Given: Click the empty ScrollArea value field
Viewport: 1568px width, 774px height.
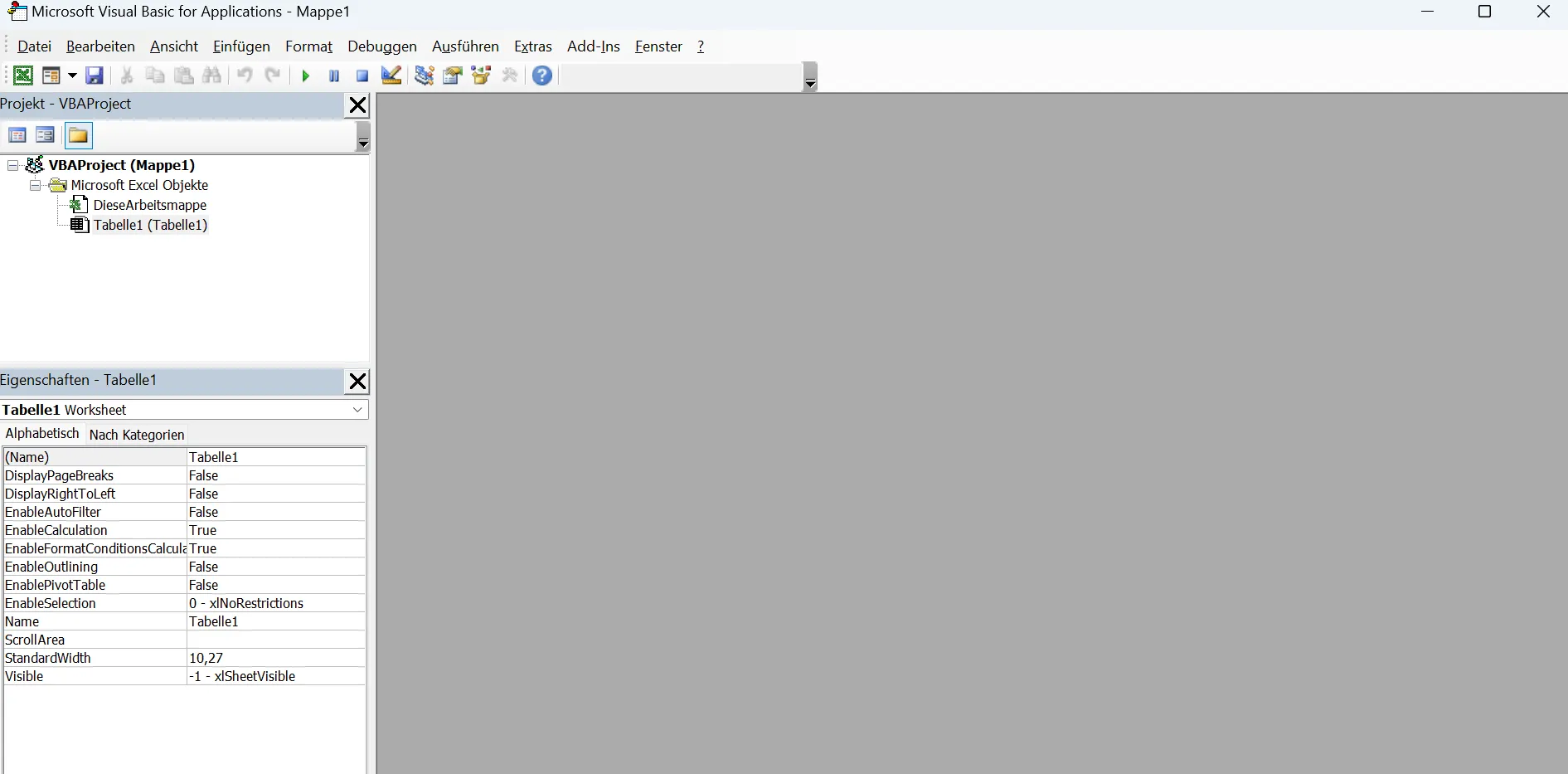Looking at the screenshot, I should click(276, 640).
